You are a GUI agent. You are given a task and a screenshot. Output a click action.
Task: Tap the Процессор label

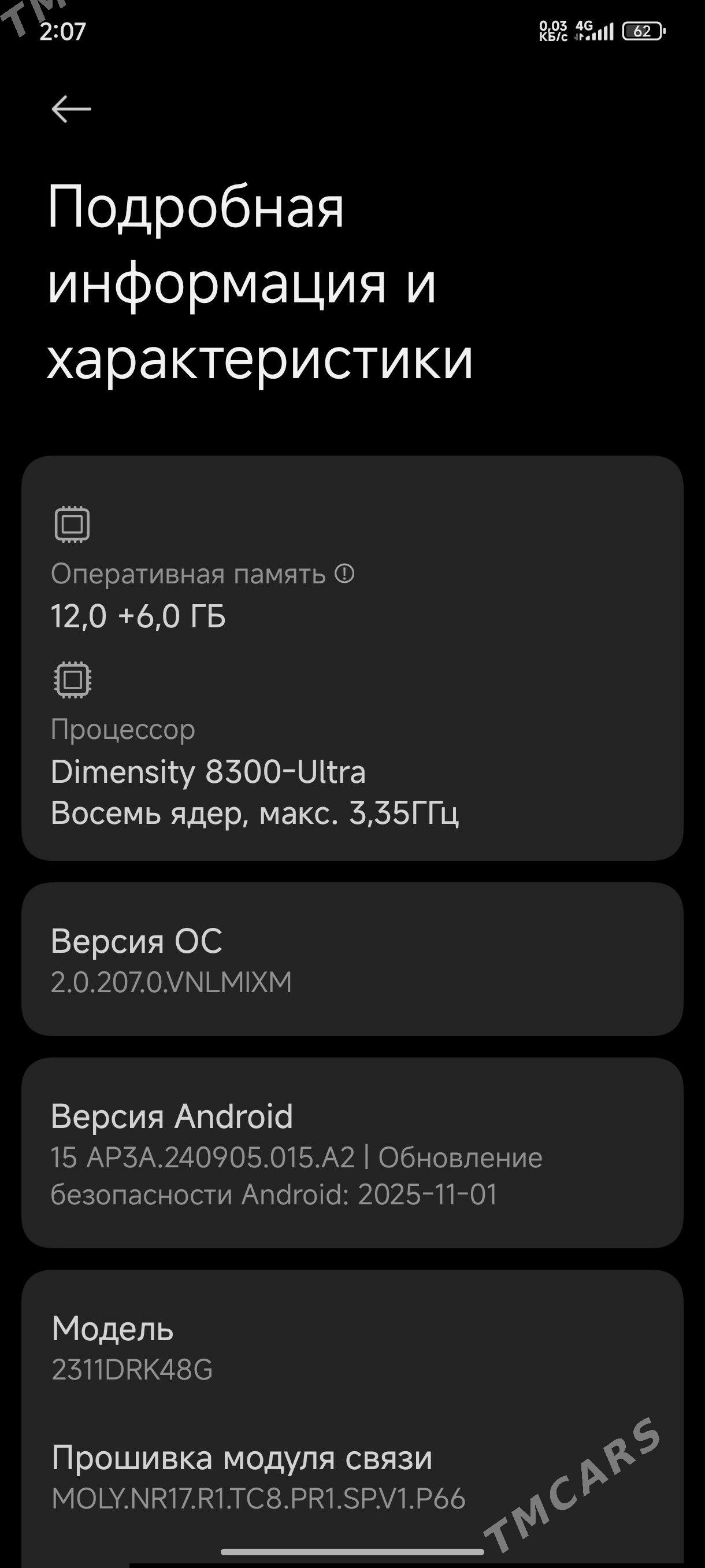[x=123, y=729]
